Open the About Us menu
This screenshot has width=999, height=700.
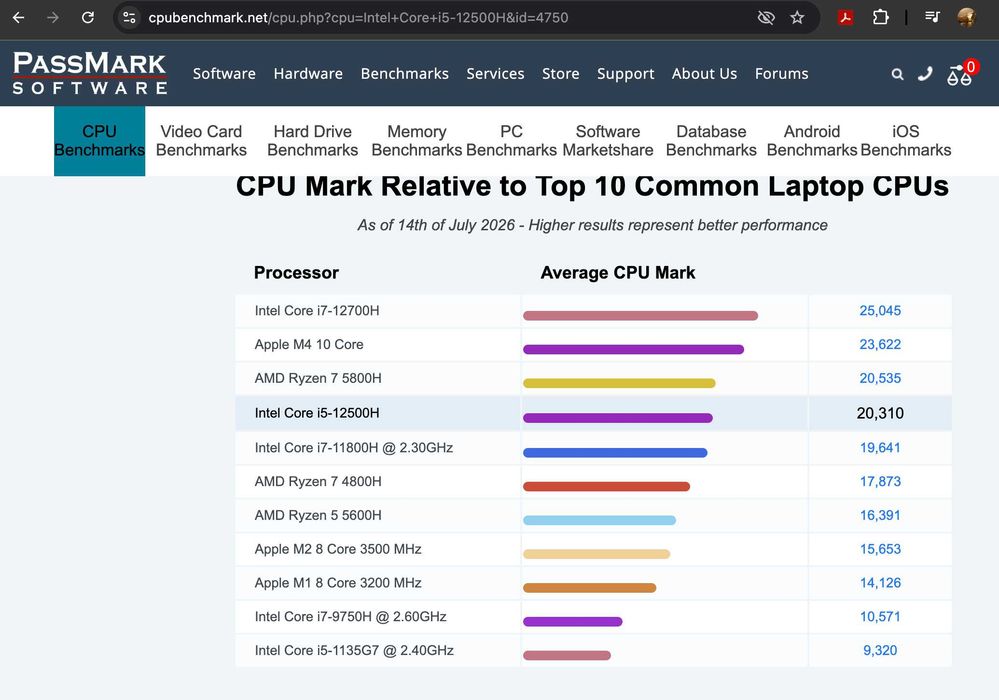coord(705,74)
